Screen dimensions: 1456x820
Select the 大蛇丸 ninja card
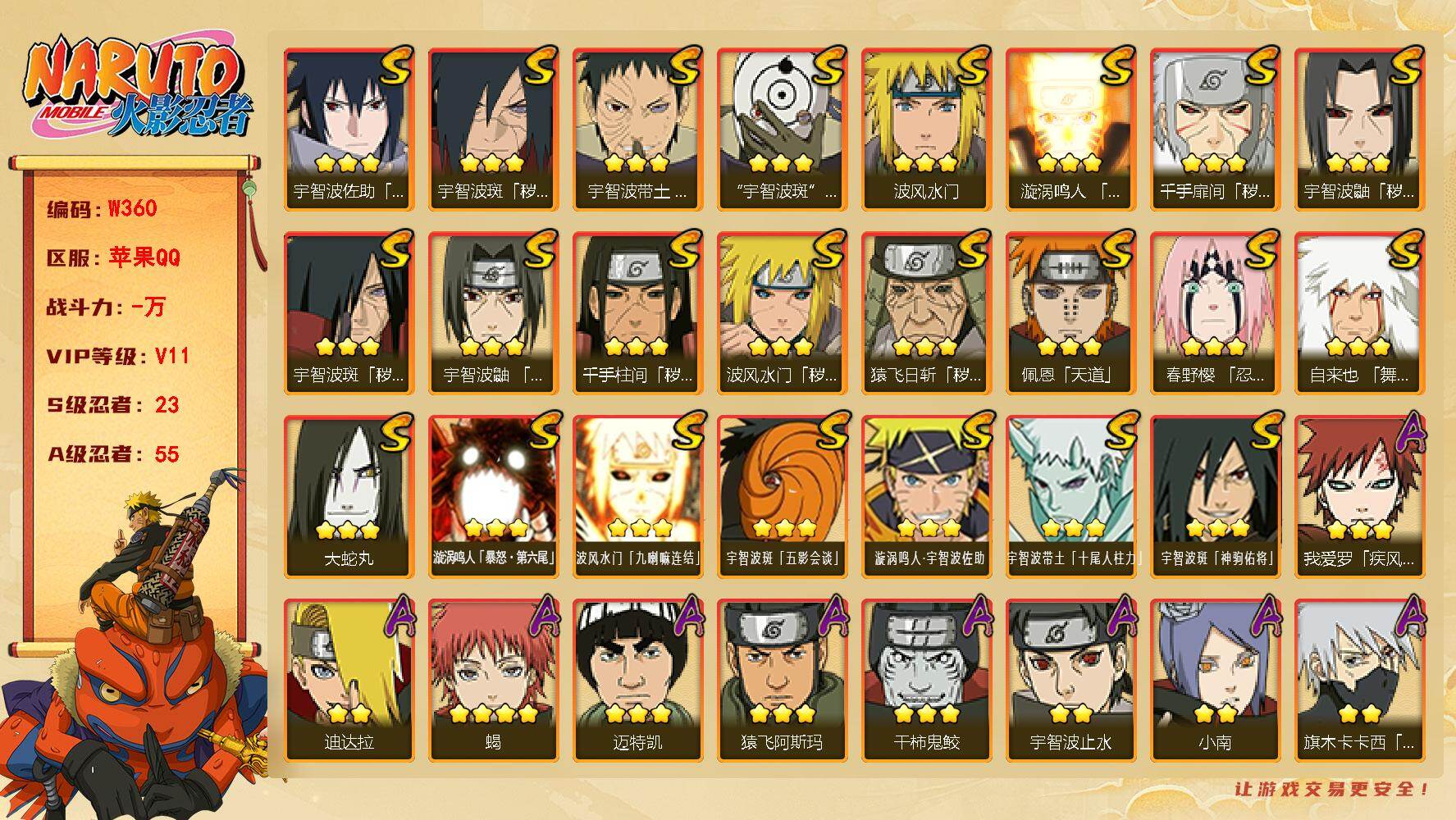coord(349,497)
